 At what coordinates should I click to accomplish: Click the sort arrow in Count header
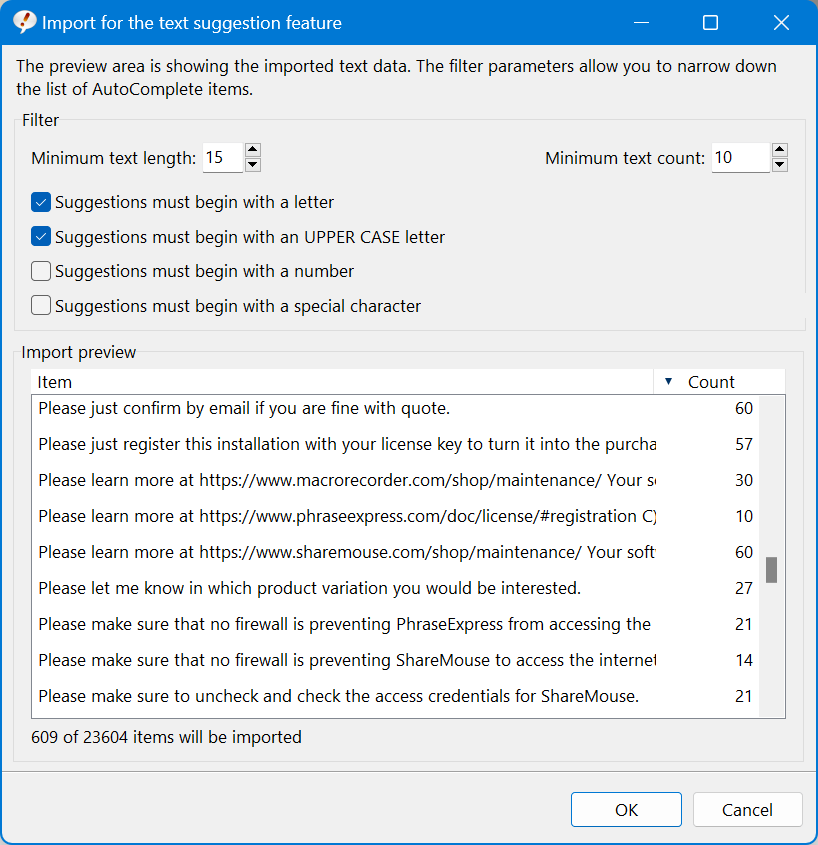[668, 382]
